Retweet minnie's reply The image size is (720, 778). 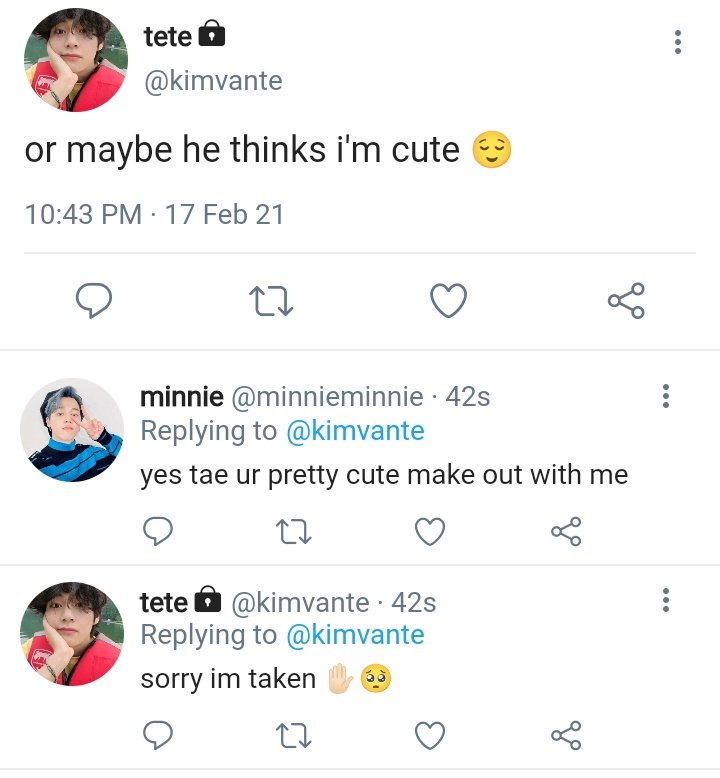click(293, 531)
